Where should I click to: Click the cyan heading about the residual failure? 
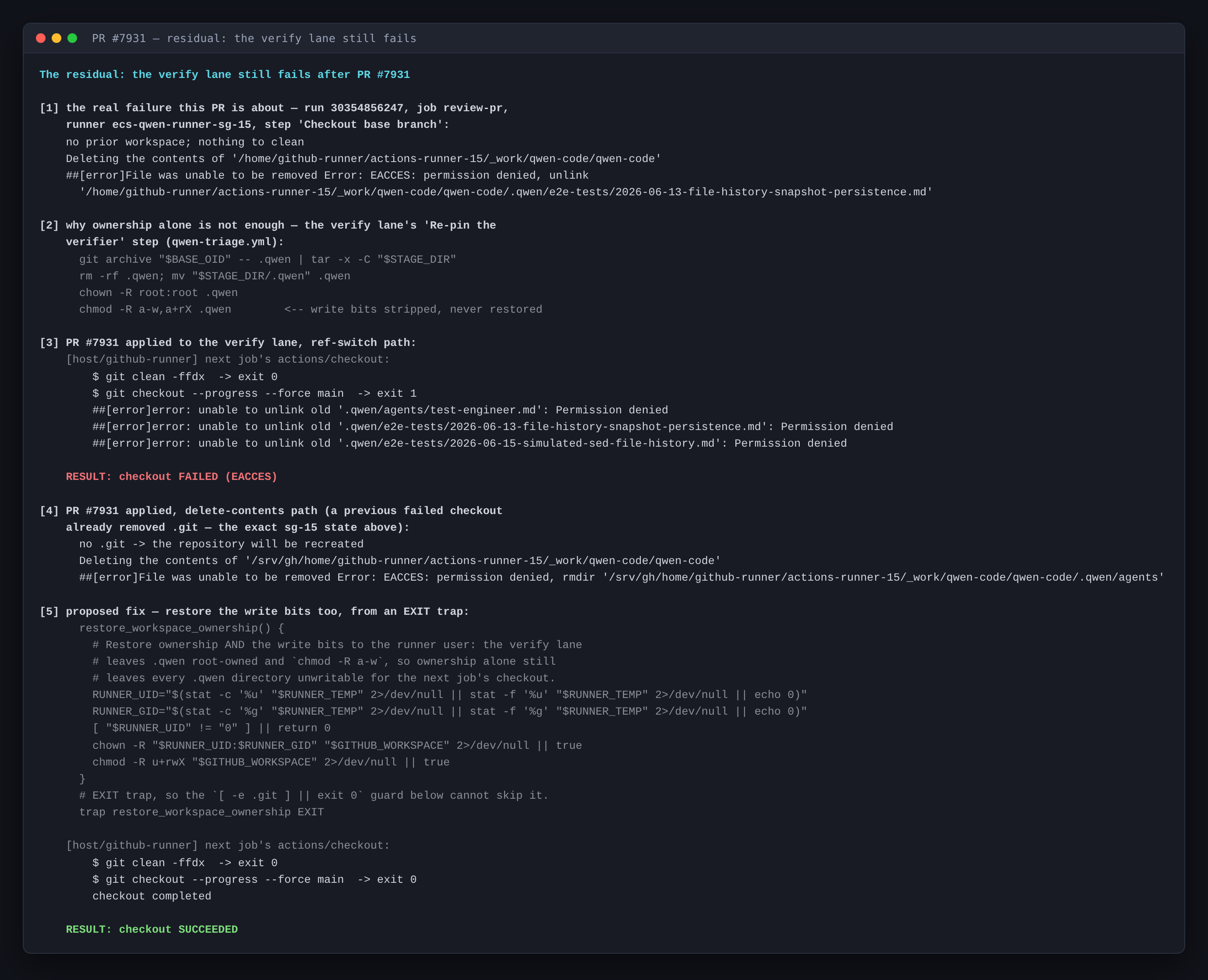point(225,74)
